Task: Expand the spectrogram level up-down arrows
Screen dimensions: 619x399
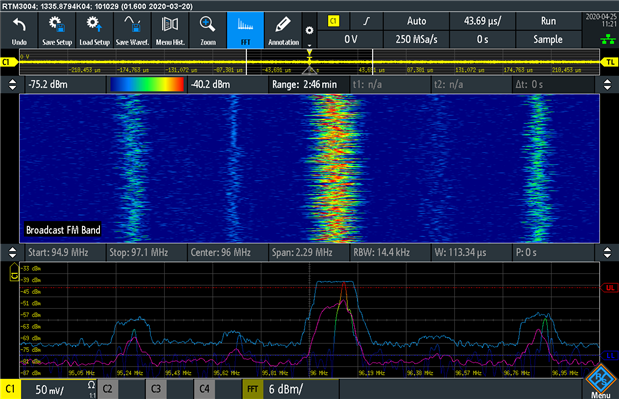Action: point(12,84)
